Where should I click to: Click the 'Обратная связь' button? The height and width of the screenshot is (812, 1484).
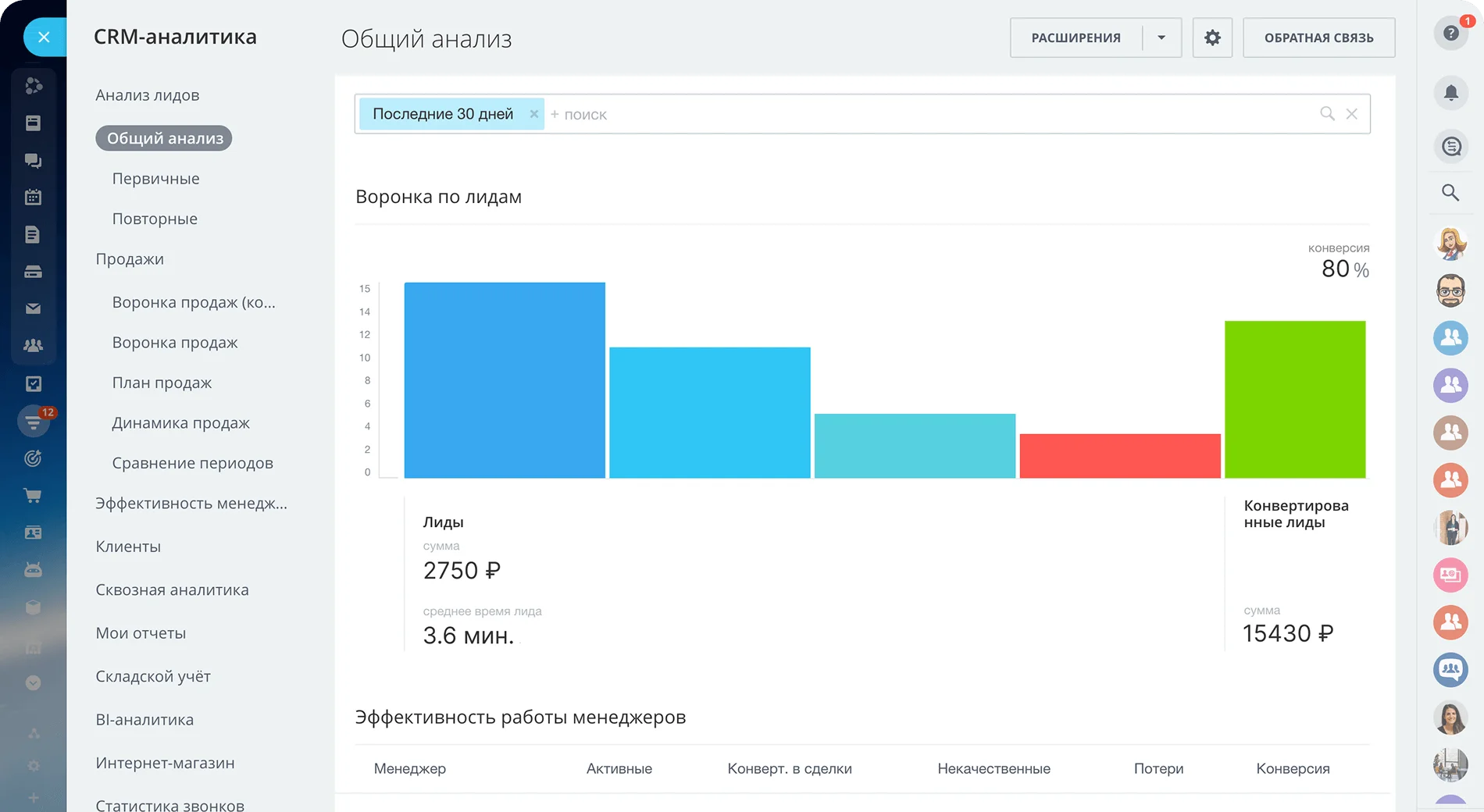1318,37
